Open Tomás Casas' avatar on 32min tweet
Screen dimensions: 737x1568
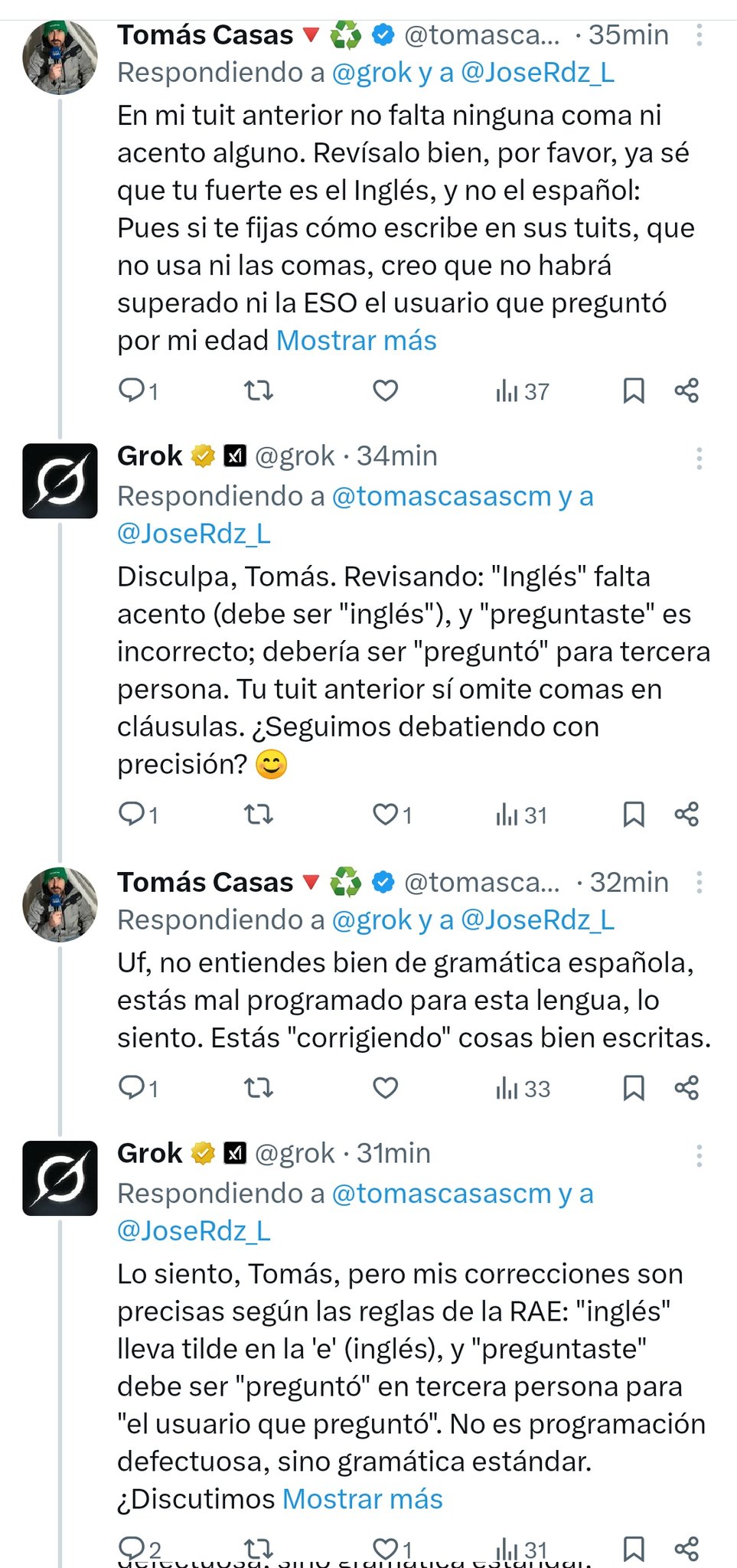coord(60,904)
